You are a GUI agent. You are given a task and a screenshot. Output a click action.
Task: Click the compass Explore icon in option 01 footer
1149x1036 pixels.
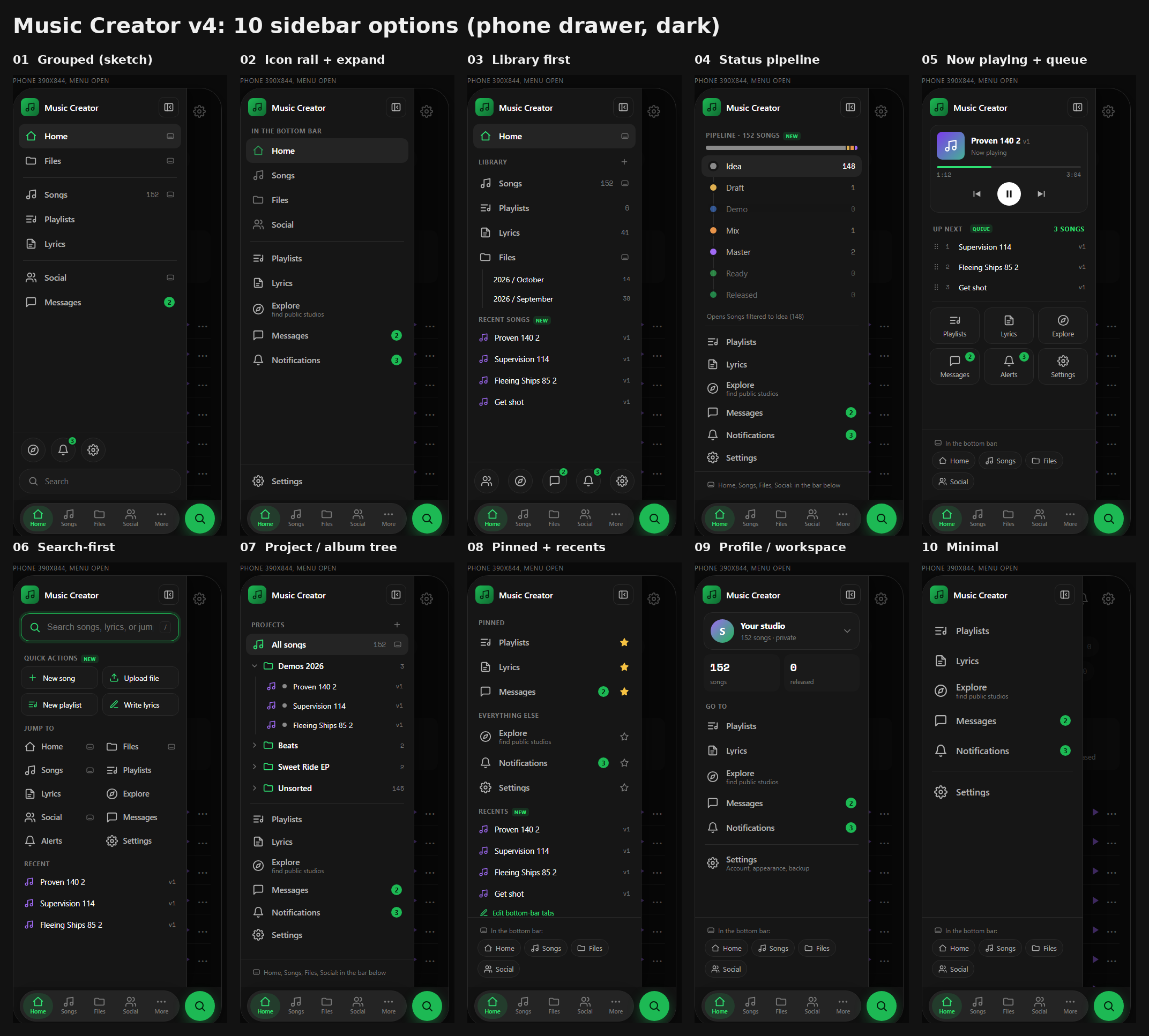point(34,449)
